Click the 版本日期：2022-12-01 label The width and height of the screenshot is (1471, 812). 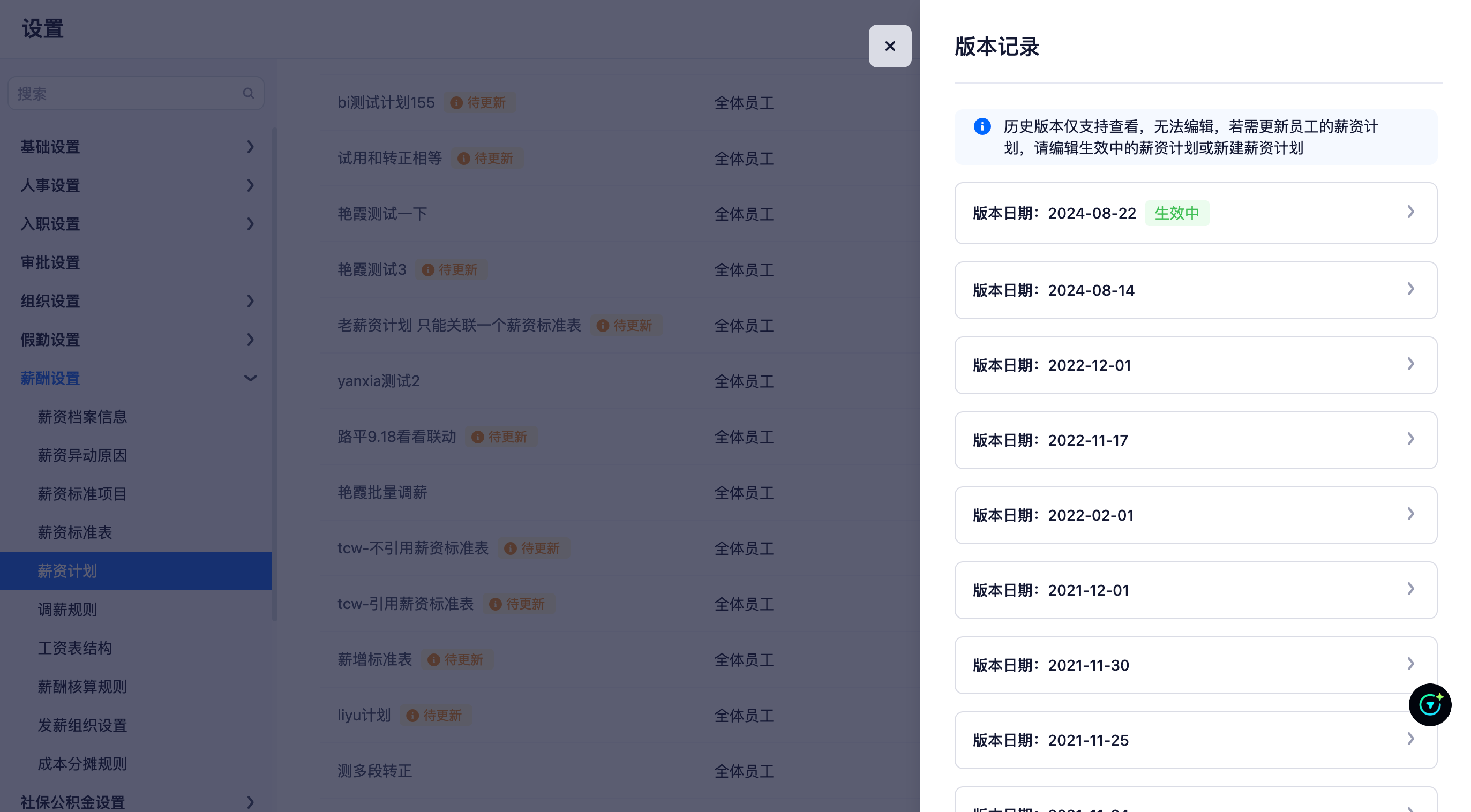[x=1052, y=365]
